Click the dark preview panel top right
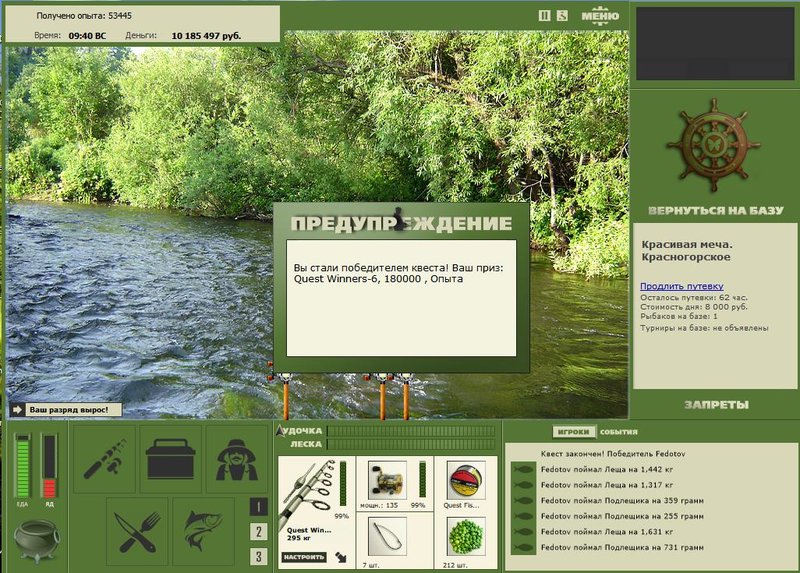 715,43
